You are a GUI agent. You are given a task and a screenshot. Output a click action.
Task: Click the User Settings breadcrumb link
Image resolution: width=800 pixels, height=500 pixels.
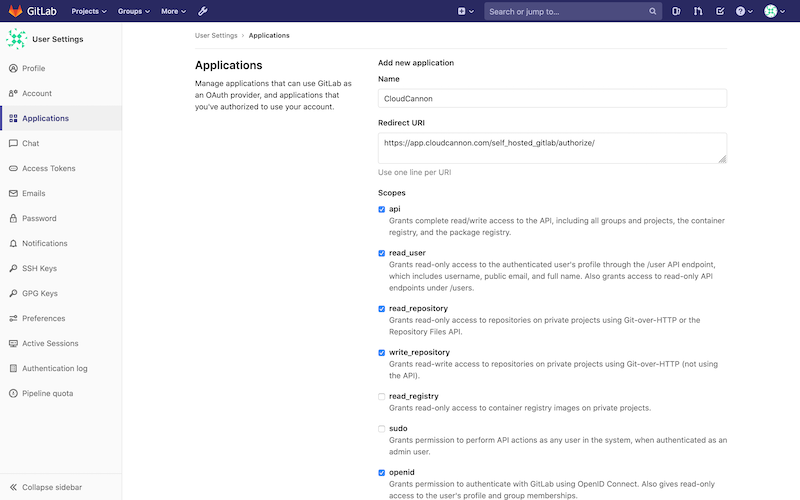click(216, 35)
